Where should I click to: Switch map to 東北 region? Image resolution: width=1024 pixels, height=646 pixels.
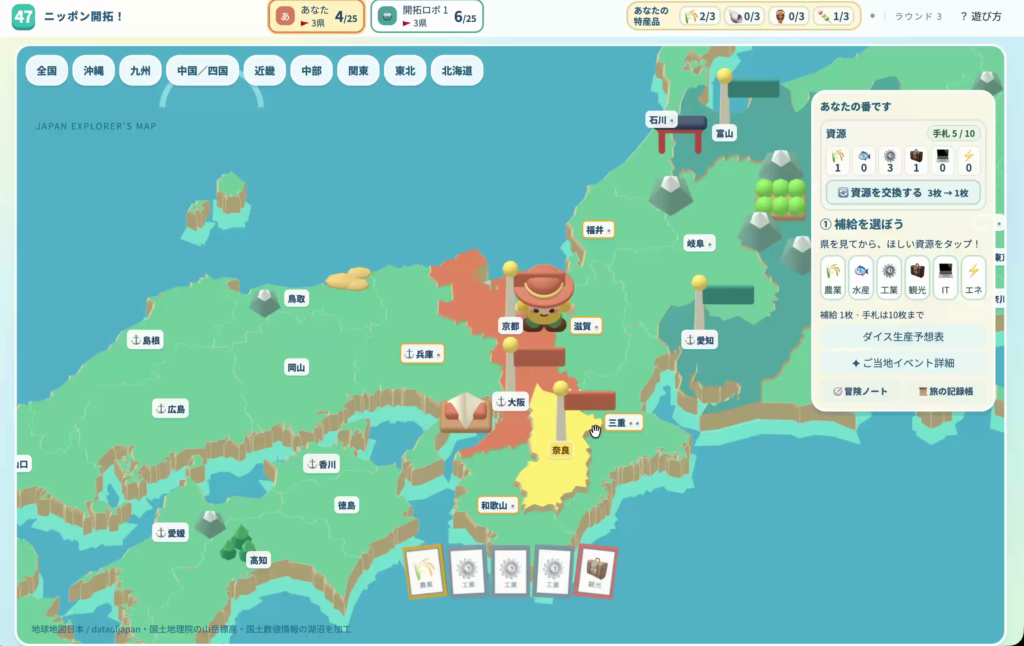pyautogui.click(x=405, y=71)
